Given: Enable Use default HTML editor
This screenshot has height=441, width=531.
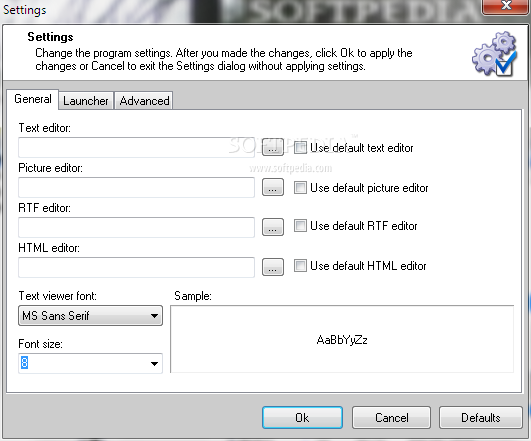Looking at the screenshot, I should pyautogui.click(x=300, y=266).
